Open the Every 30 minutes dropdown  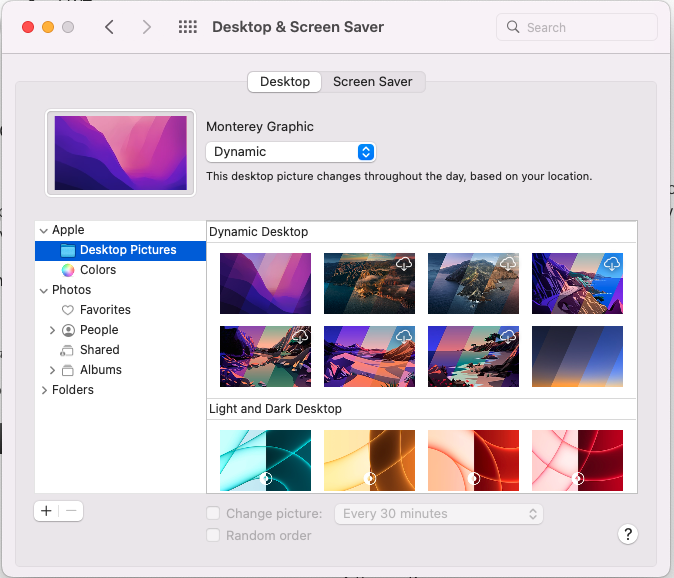point(439,514)
